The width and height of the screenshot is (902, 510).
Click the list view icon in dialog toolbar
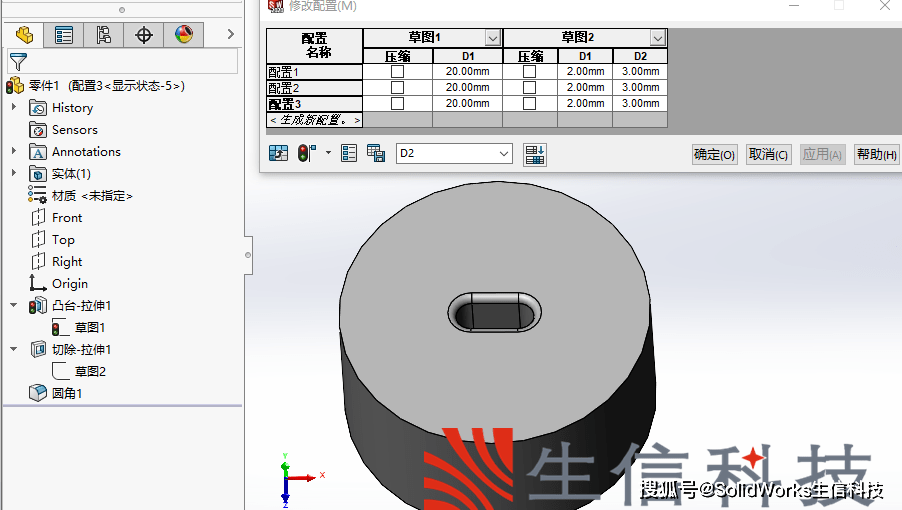tap(349, 153)
